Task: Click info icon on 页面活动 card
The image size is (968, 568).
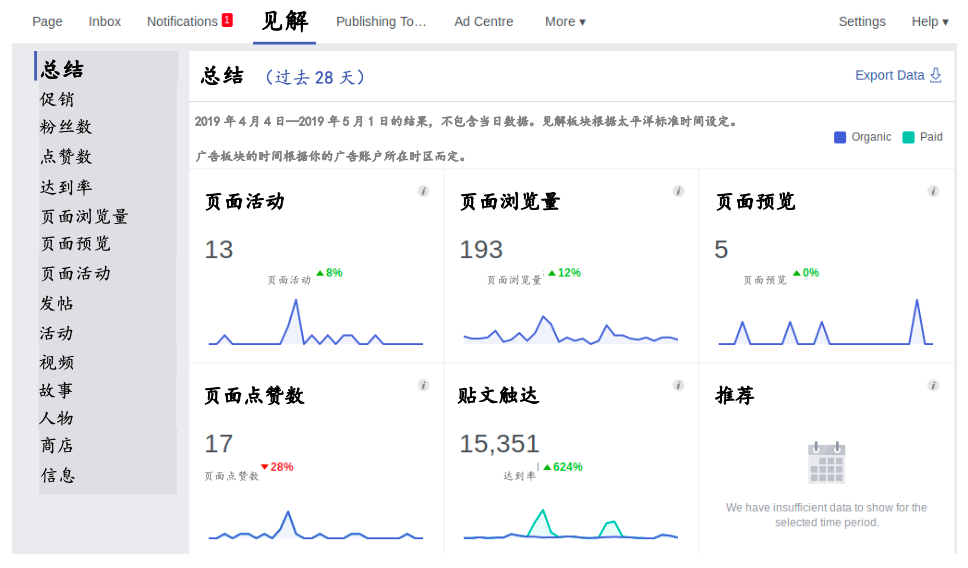Action: click(424, 191)
